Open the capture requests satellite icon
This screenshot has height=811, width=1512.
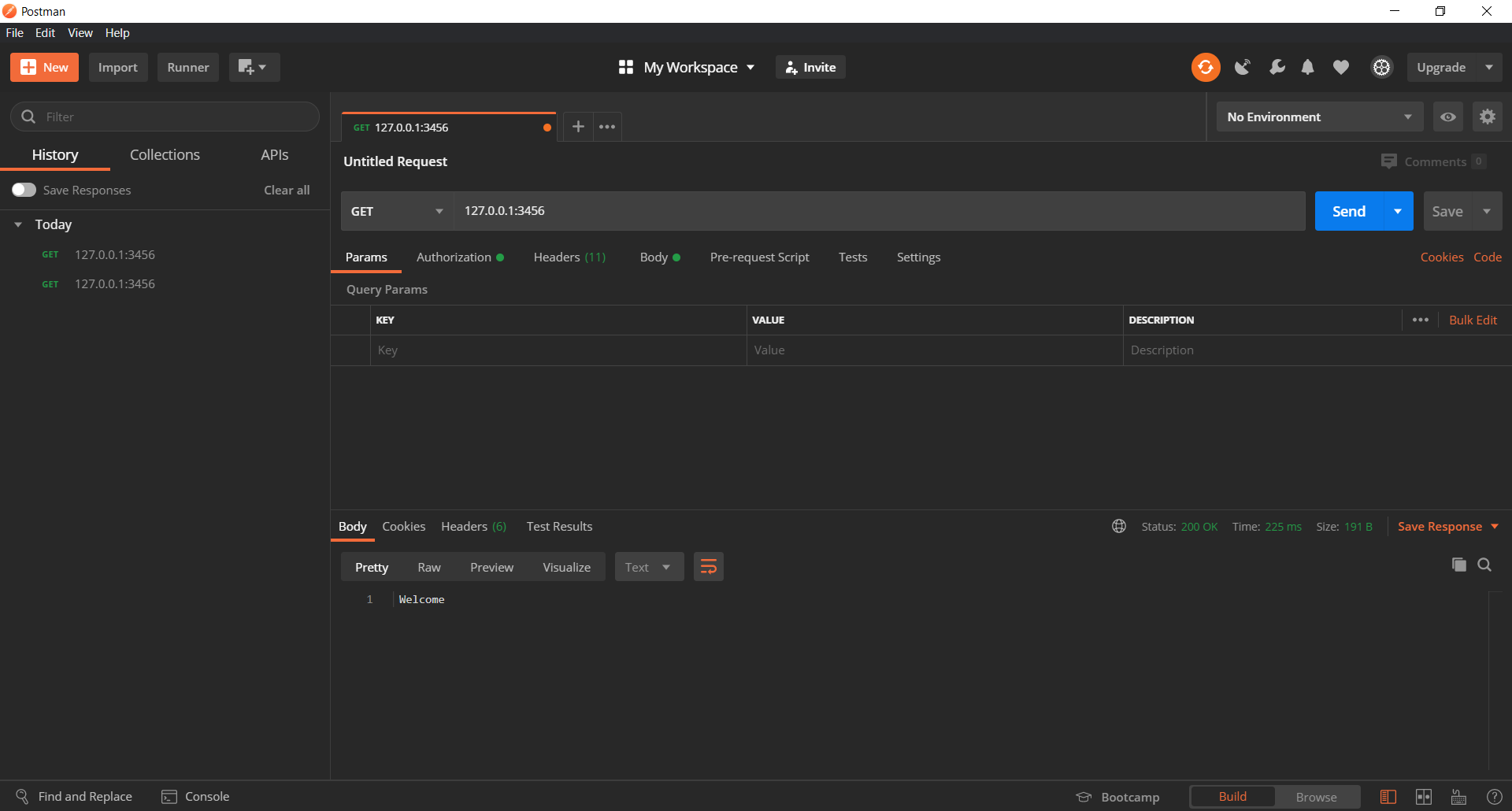pos(1243,68)
